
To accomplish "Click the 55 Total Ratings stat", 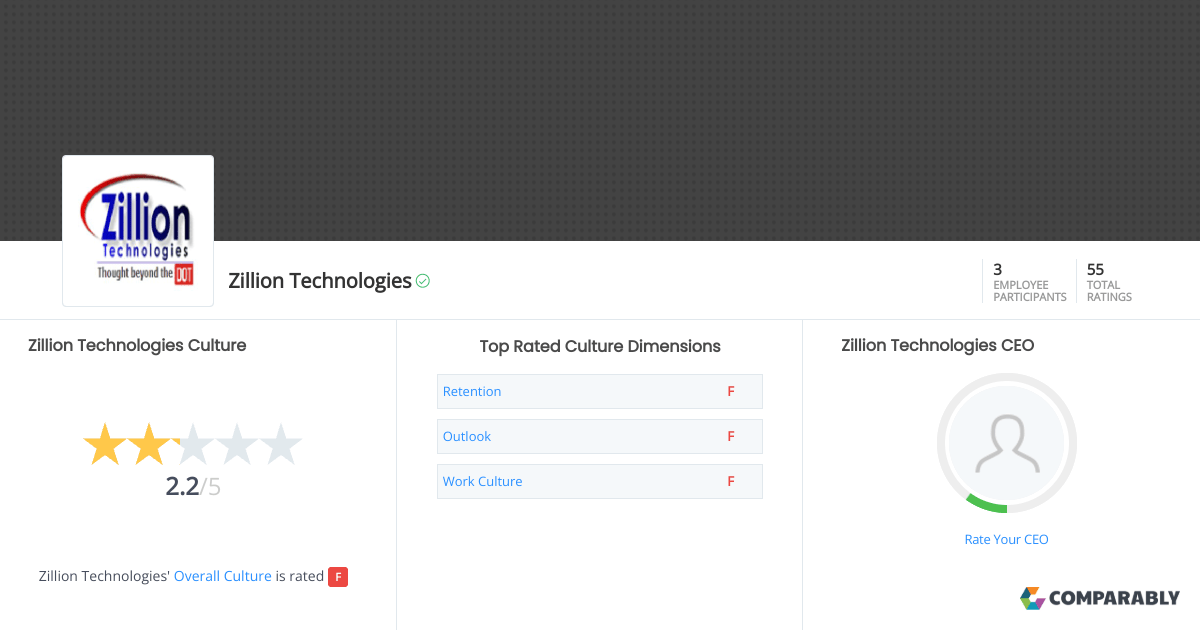I will coord(1110,282).
